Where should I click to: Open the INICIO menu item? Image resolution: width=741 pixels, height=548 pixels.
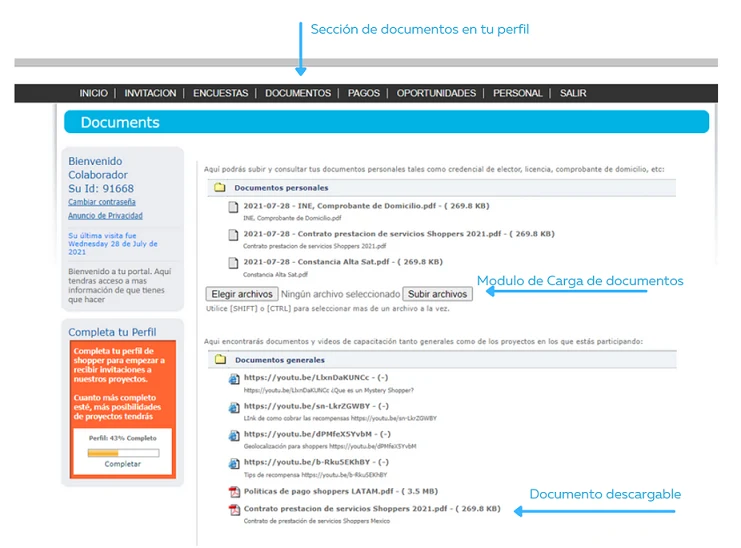tap(93, 93)
